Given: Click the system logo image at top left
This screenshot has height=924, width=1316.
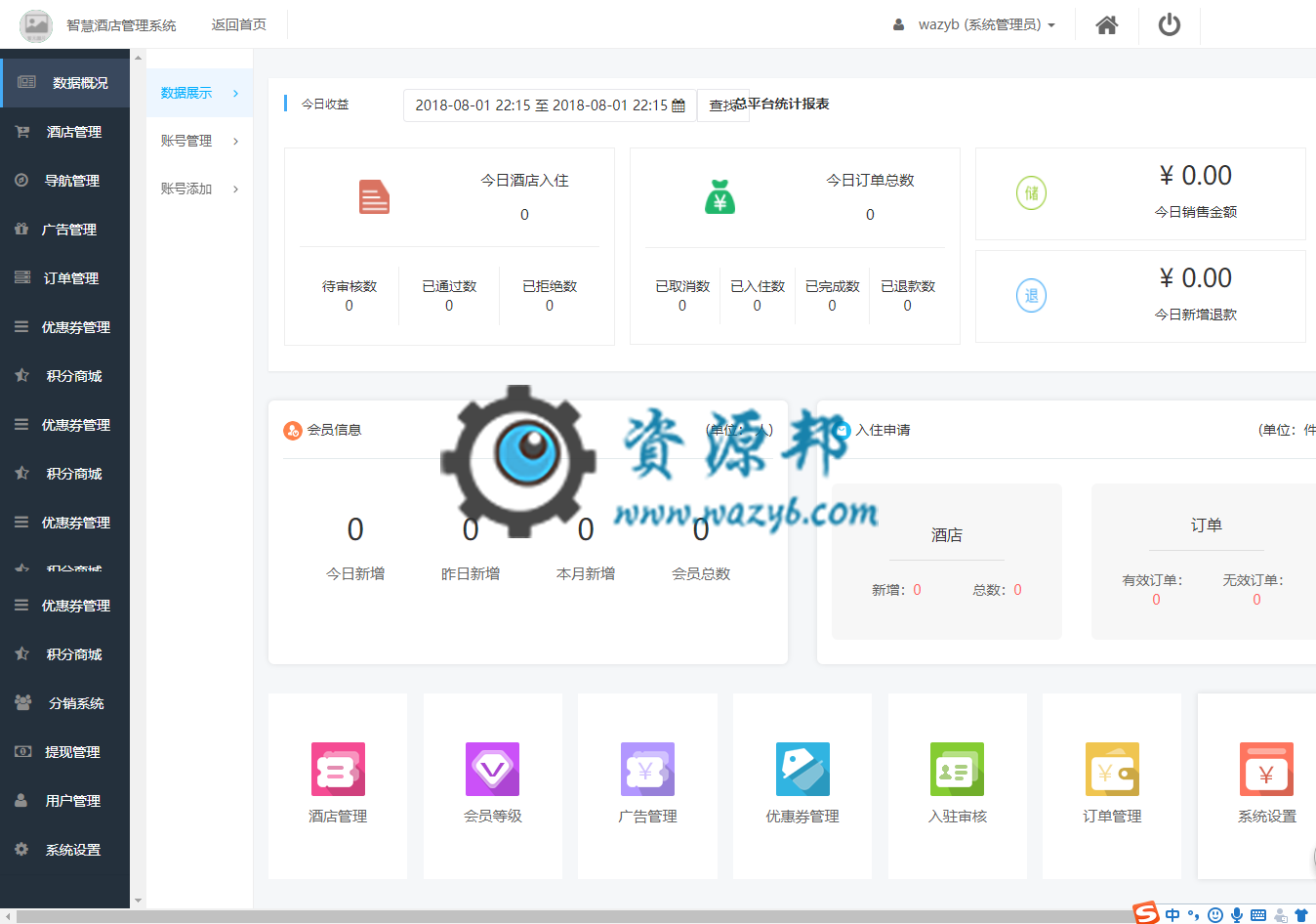Looking at the screenshot, I should pos(36,24).
